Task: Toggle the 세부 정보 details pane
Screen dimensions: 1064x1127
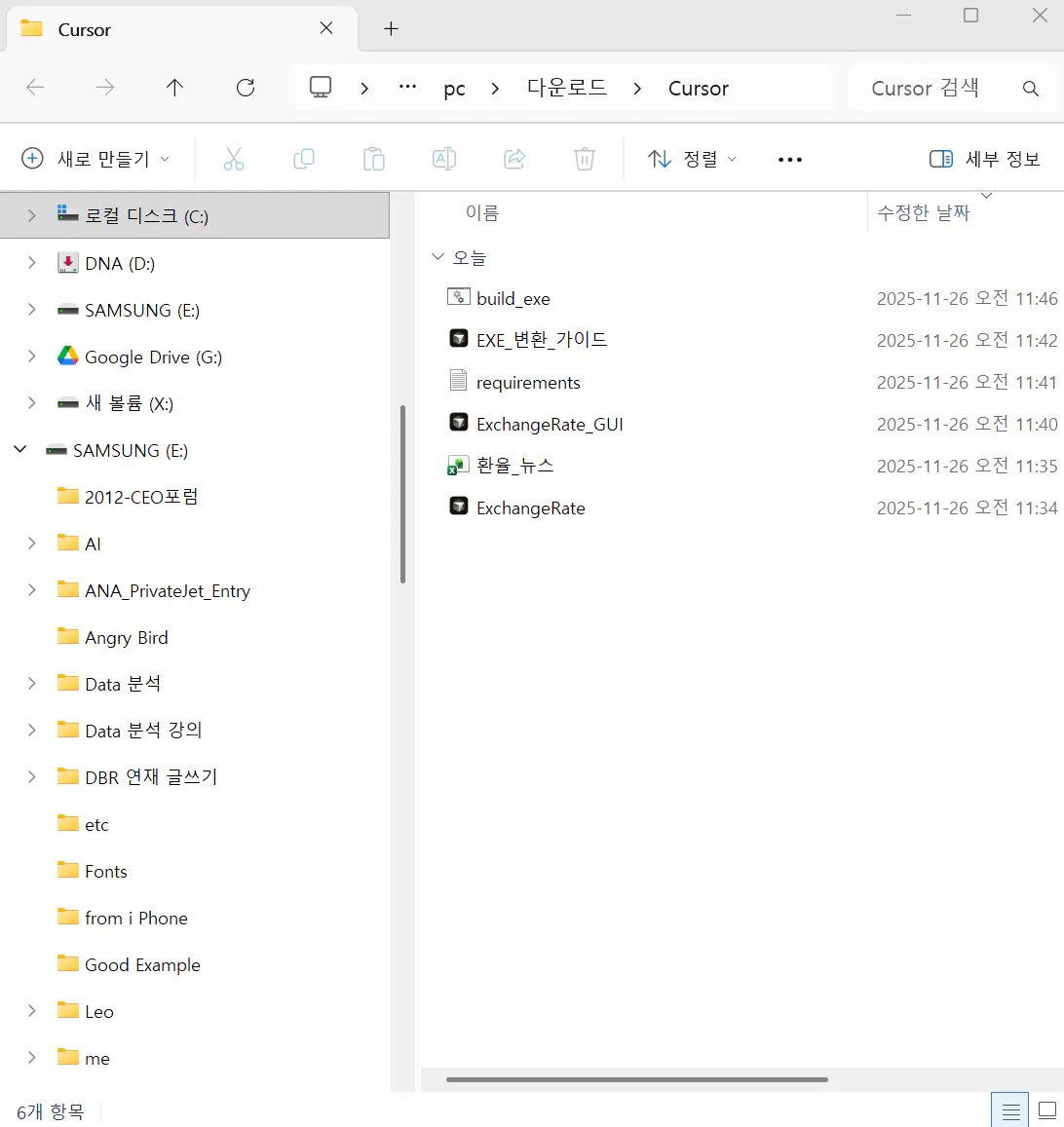Action: [984, 159]
